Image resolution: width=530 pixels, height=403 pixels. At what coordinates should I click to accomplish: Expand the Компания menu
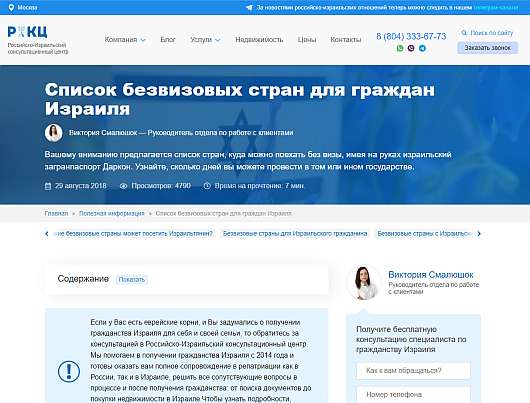pyautogui.click(x=125, y=40)
